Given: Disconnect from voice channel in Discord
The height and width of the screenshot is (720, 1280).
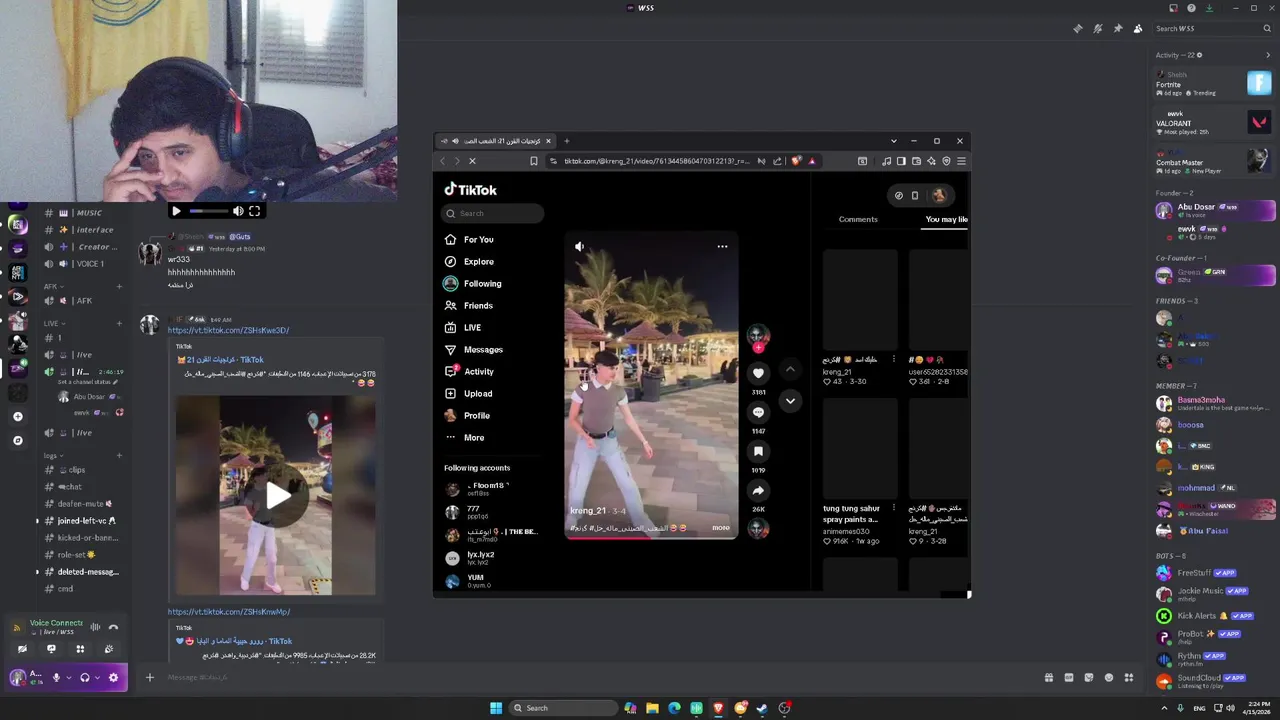Looking at the screenshot, I should pos(113,627).
